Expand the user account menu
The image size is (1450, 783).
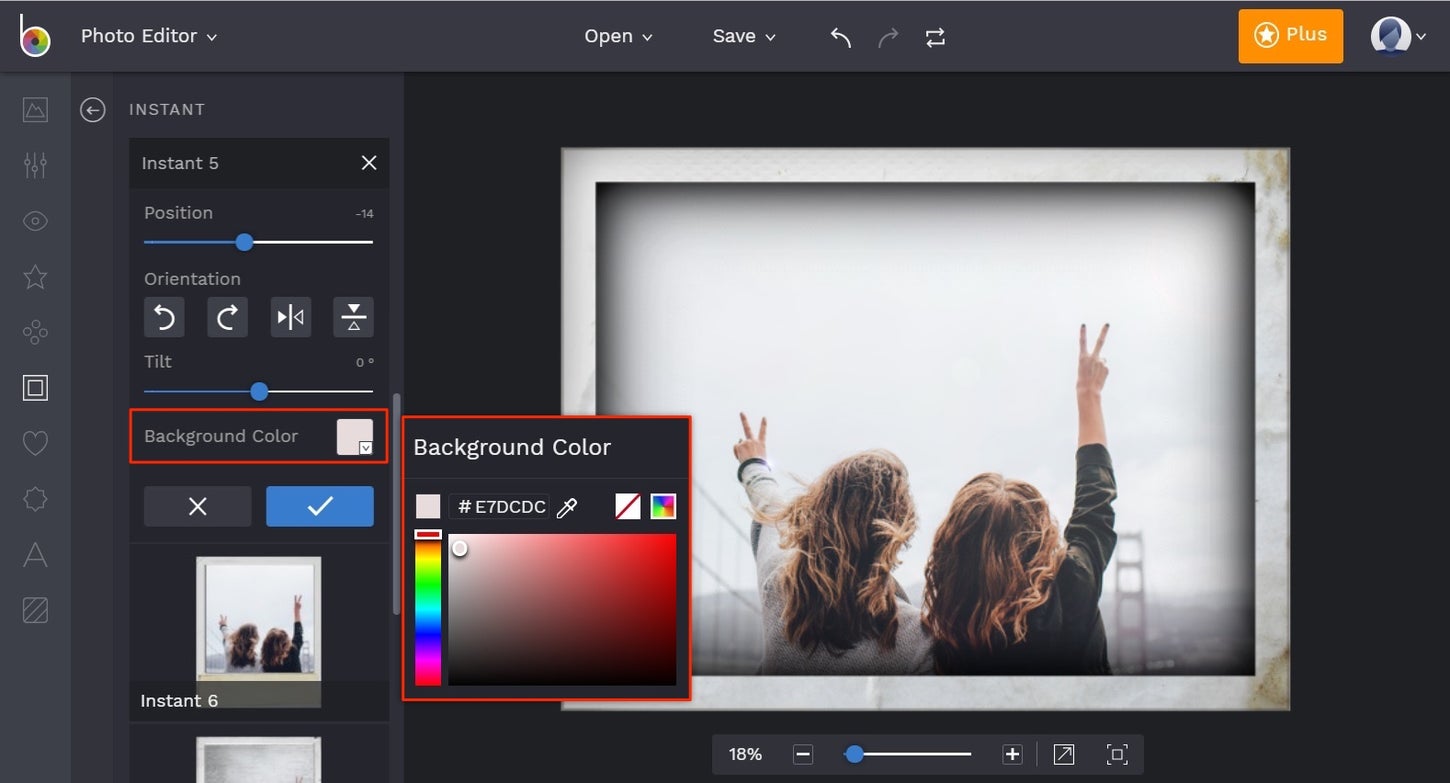pos(1398,36)
